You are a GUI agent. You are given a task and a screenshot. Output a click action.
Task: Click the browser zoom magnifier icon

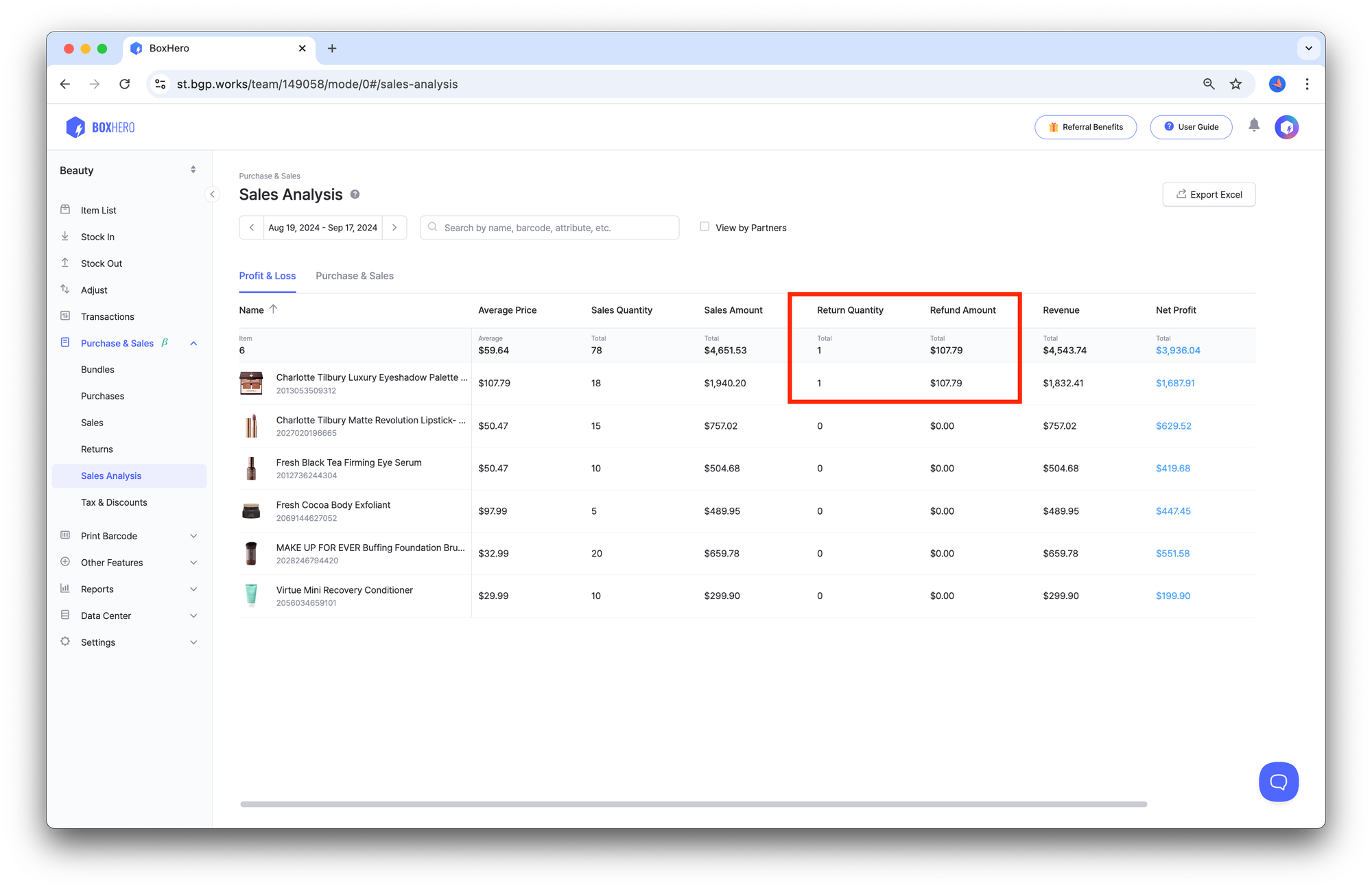coord(1209,84)
